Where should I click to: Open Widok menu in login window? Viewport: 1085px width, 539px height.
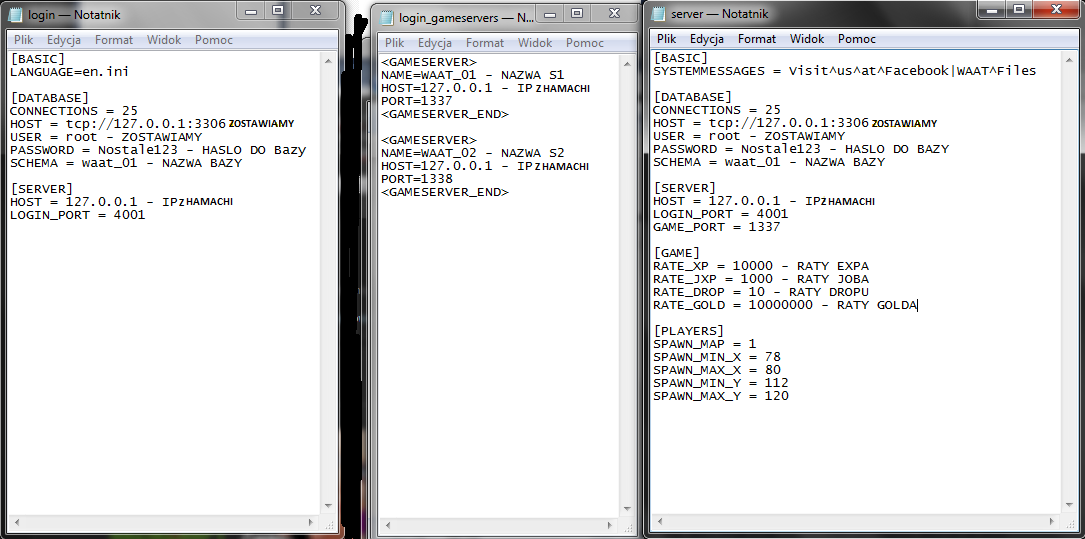(163, 40)
